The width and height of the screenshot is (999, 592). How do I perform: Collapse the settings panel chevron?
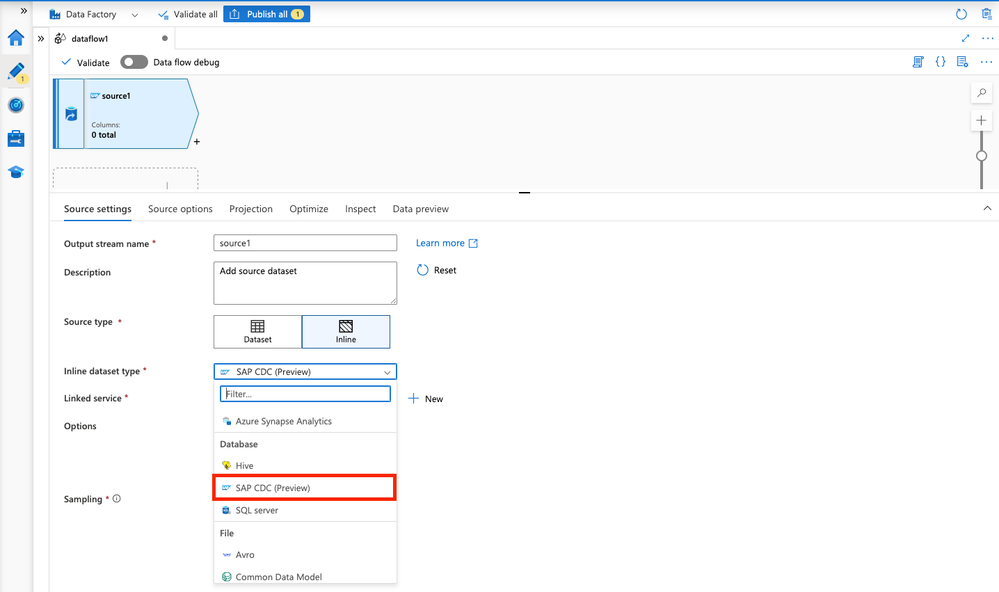987,208
